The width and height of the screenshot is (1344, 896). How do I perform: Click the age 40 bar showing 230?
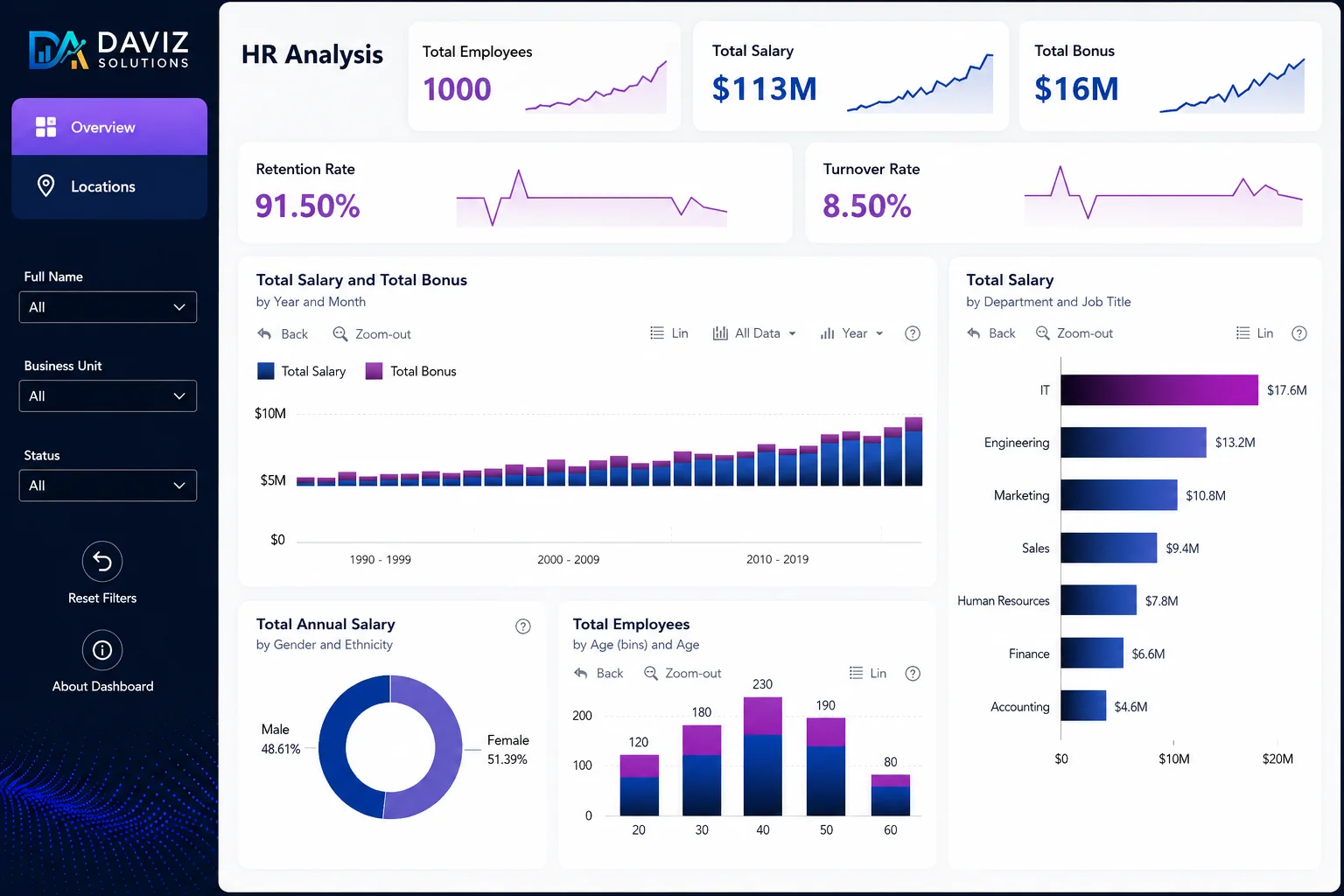(x=763, y=756)
